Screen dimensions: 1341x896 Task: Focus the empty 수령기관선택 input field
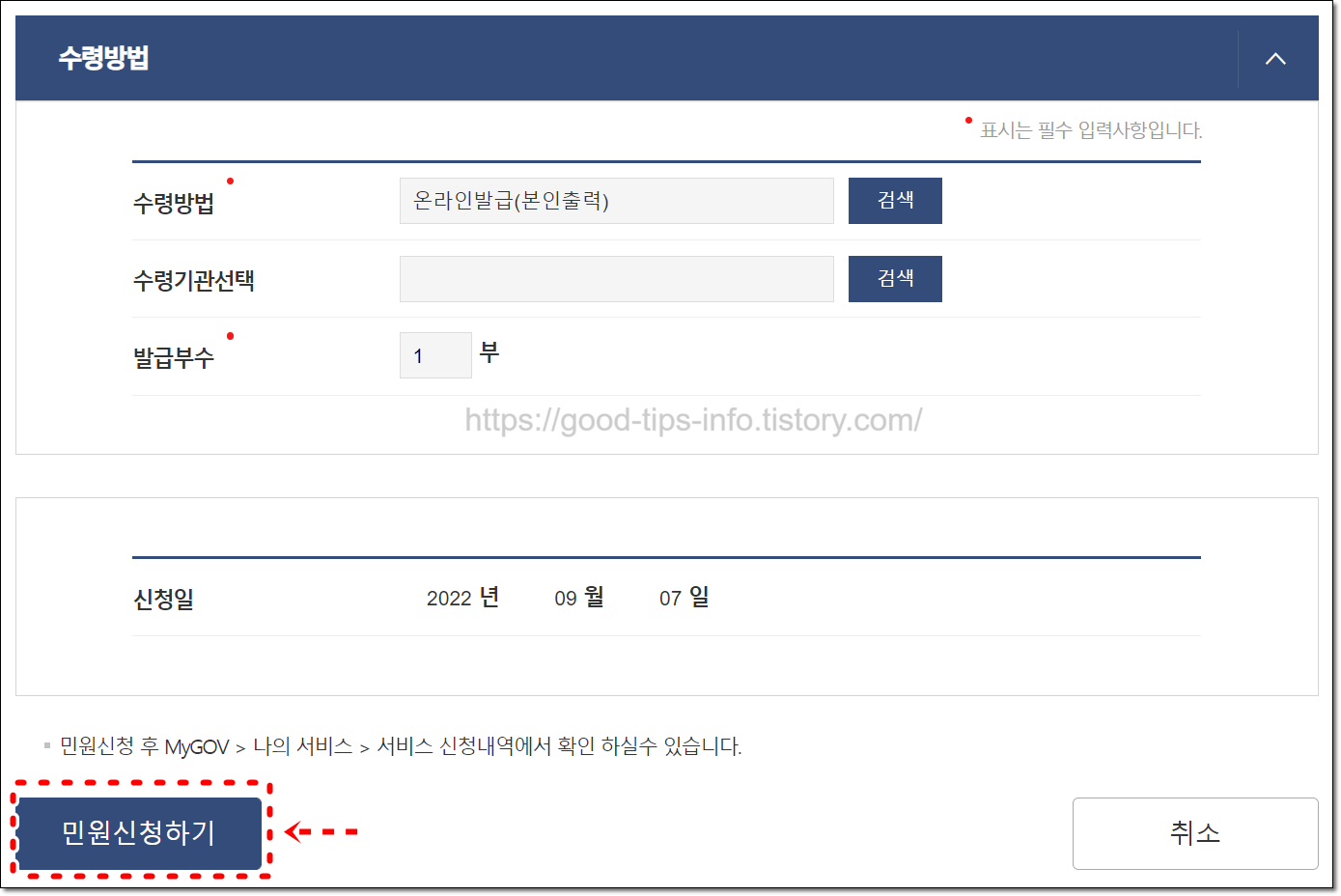pyautogui.click(x=617, y=279)
